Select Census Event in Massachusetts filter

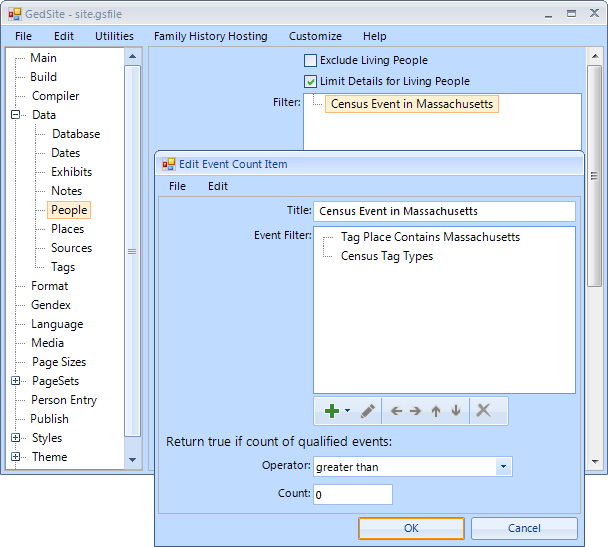click(x=412, y=104)
